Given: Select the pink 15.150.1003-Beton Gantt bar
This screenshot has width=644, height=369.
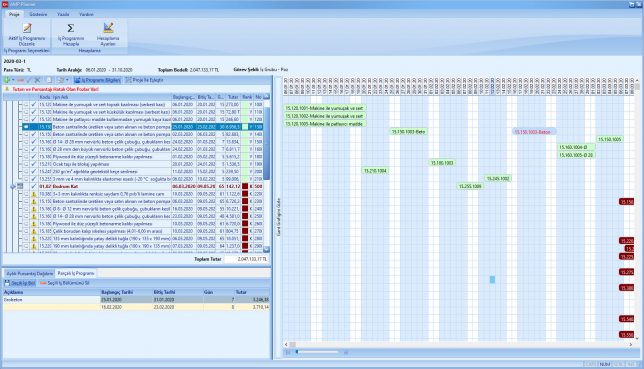Looking at the screenshot, I should point(534,132).
